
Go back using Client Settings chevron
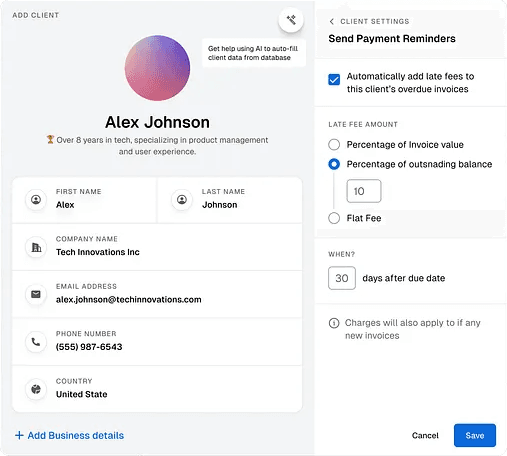pos(332,22)
